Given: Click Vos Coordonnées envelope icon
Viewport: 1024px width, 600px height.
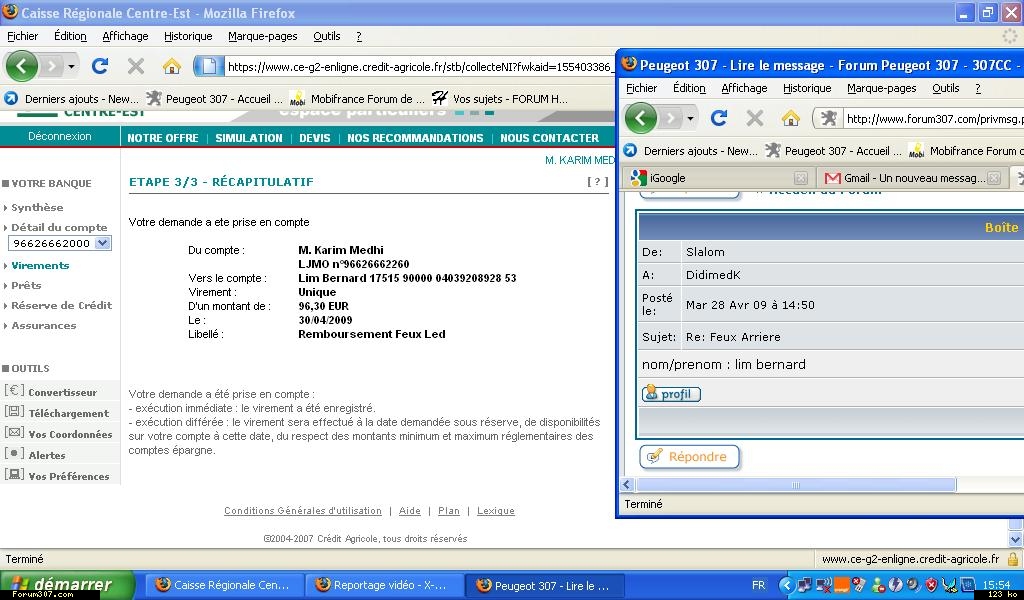Looking at the screenshot, I should tap(14, 432).
